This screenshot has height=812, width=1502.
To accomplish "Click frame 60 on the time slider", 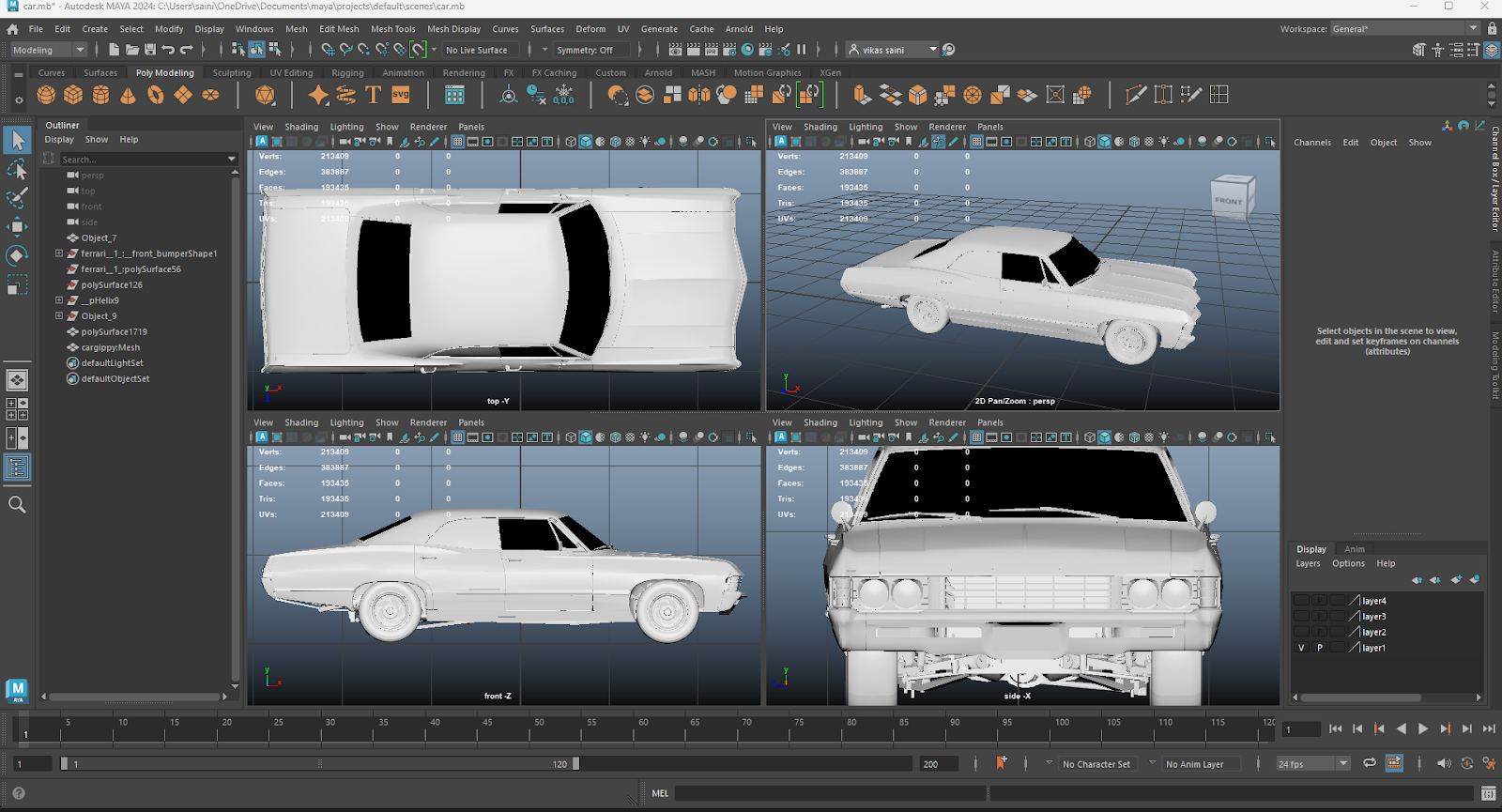I will pos(638,729).
